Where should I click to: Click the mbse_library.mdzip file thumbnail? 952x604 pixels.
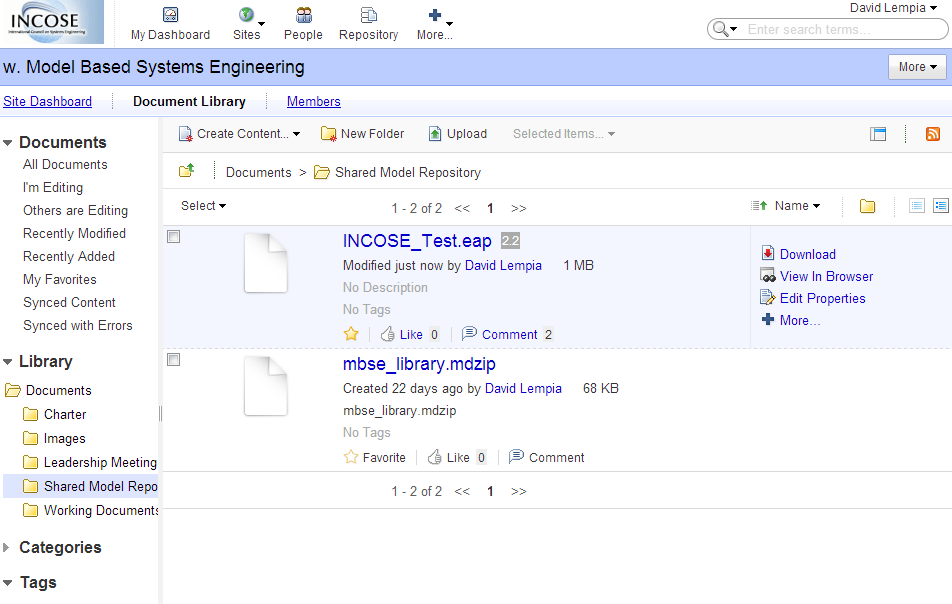pyautogui.click(x=266, y=386)
